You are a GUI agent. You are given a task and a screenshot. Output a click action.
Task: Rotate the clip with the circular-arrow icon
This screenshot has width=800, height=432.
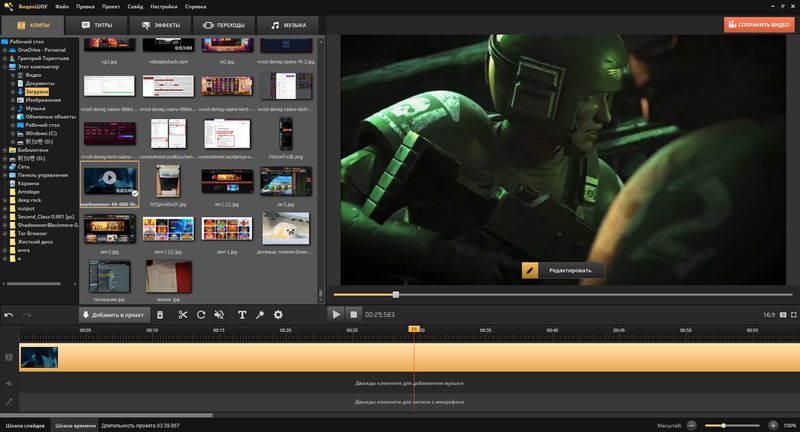tap(201, 315)
